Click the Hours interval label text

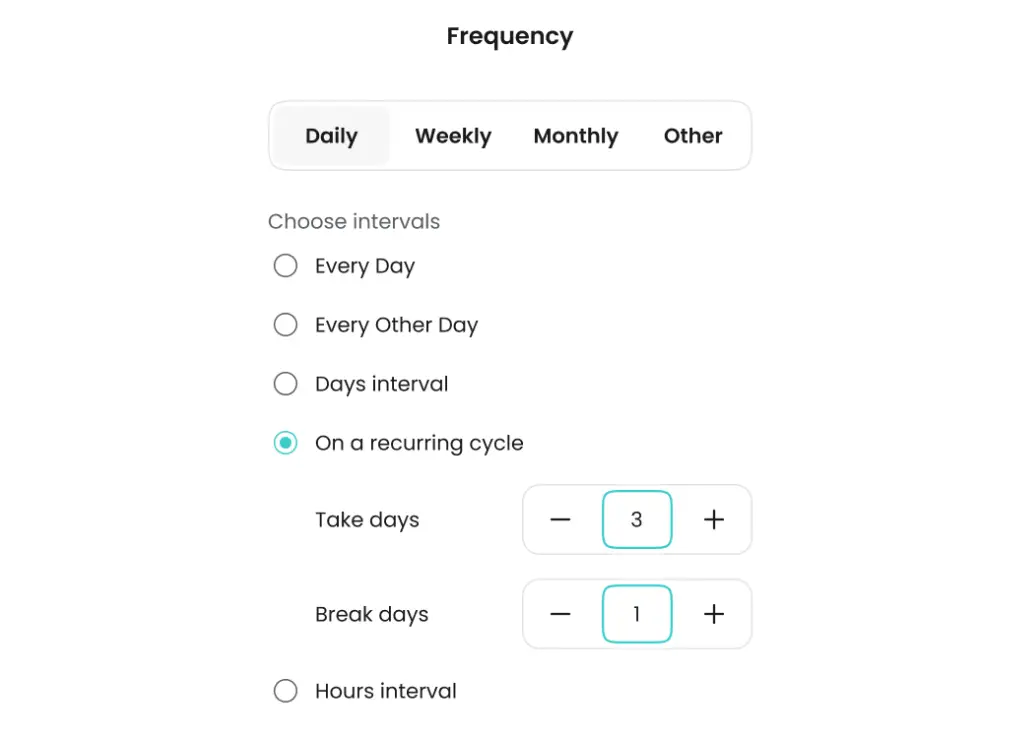click(x=386, y=691)
